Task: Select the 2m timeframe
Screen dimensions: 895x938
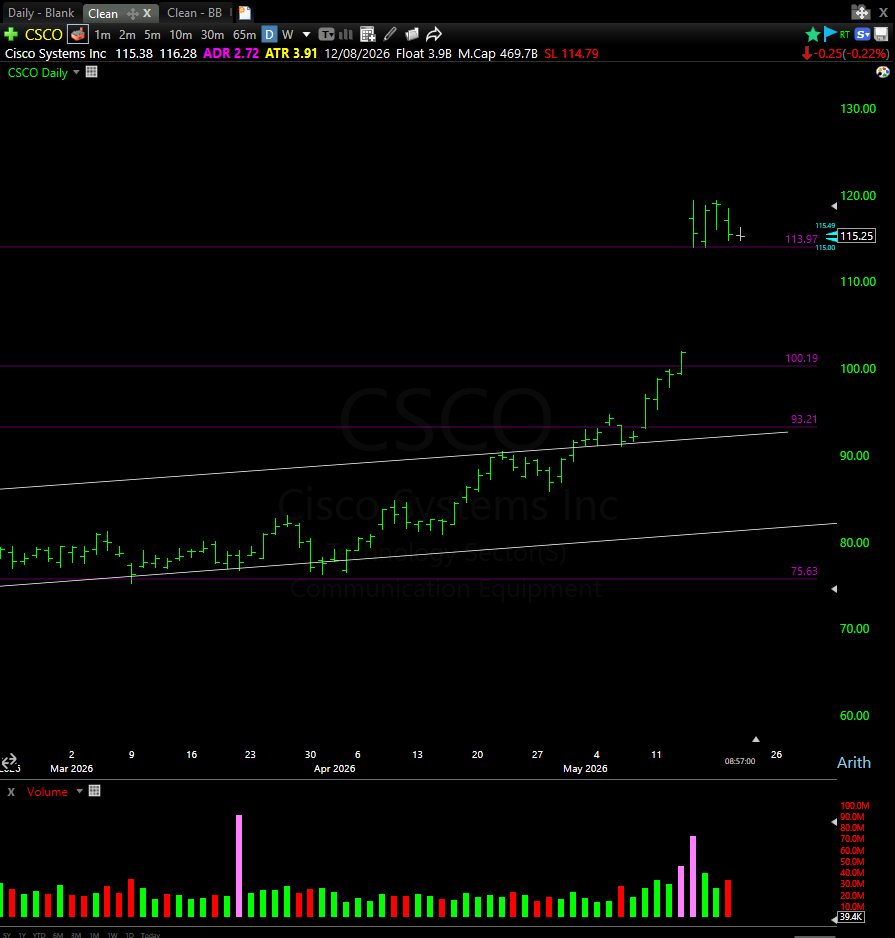Action: pos(127,35)
